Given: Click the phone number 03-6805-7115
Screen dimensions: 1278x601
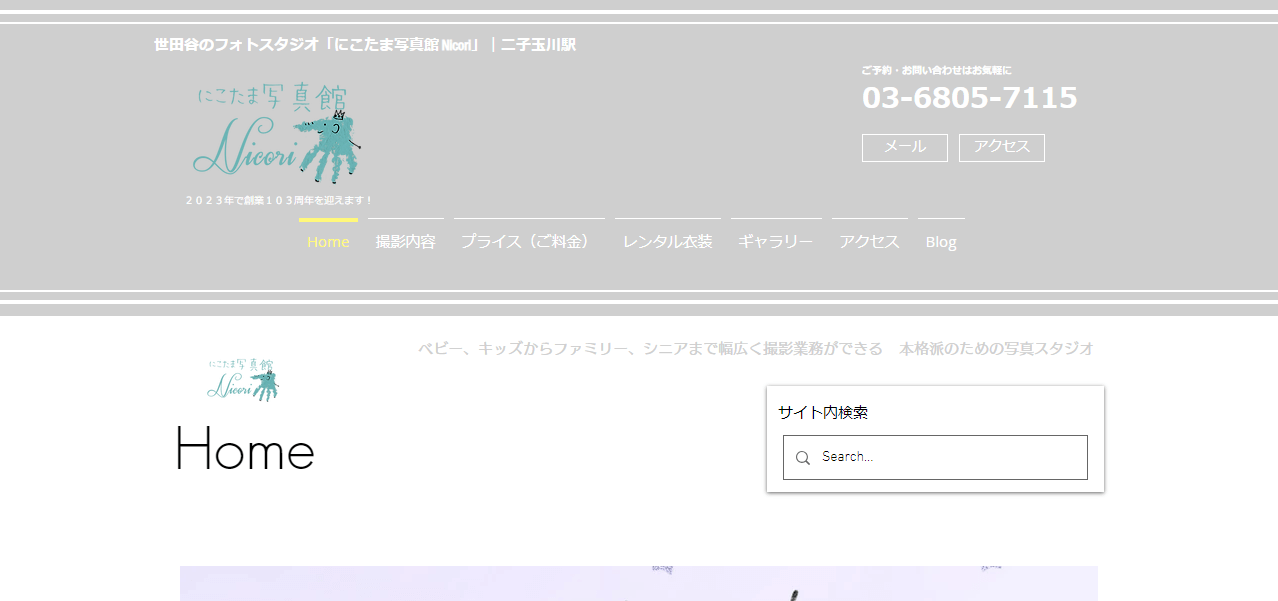Looking at the screenshot, I should coord(969,98).
